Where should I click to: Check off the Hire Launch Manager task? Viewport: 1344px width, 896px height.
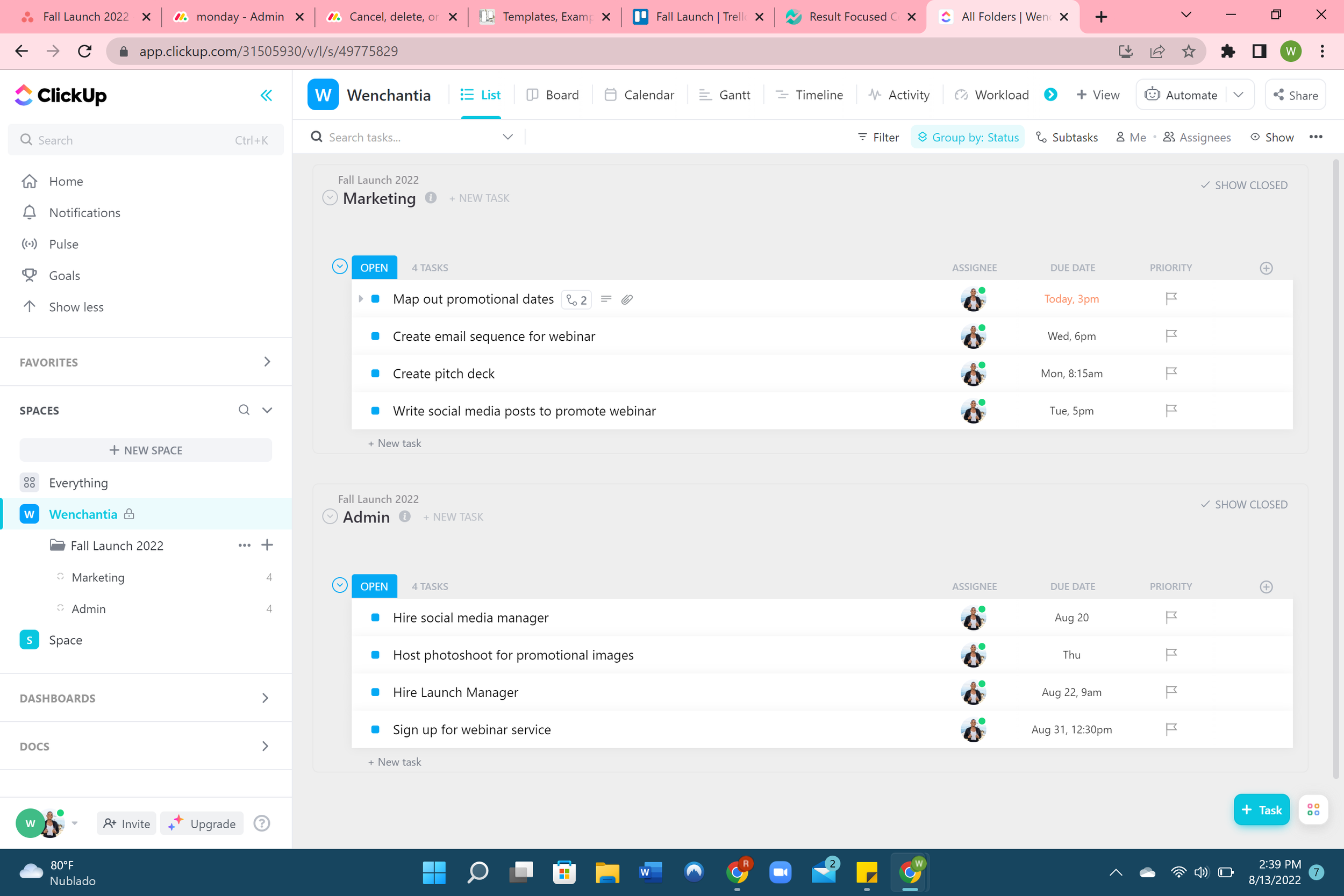pyautogui.click(x=375, y=692)
